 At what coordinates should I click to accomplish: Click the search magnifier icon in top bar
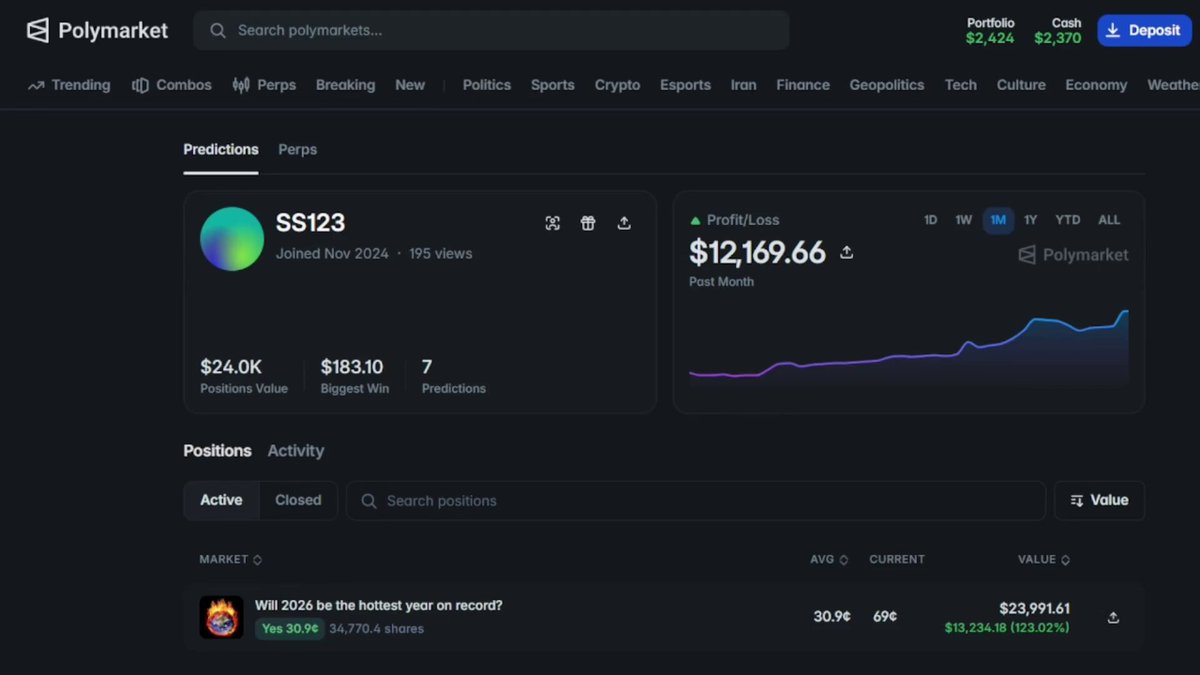tap(217, 31)
